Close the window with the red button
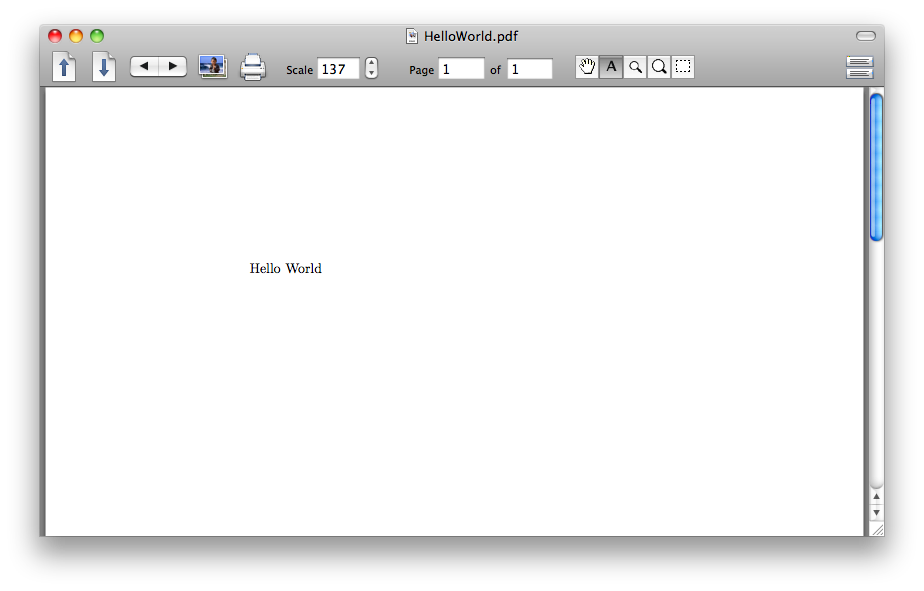Image resolution: width=924 pixels, height=591 pixels. click(x=55, y=36)
